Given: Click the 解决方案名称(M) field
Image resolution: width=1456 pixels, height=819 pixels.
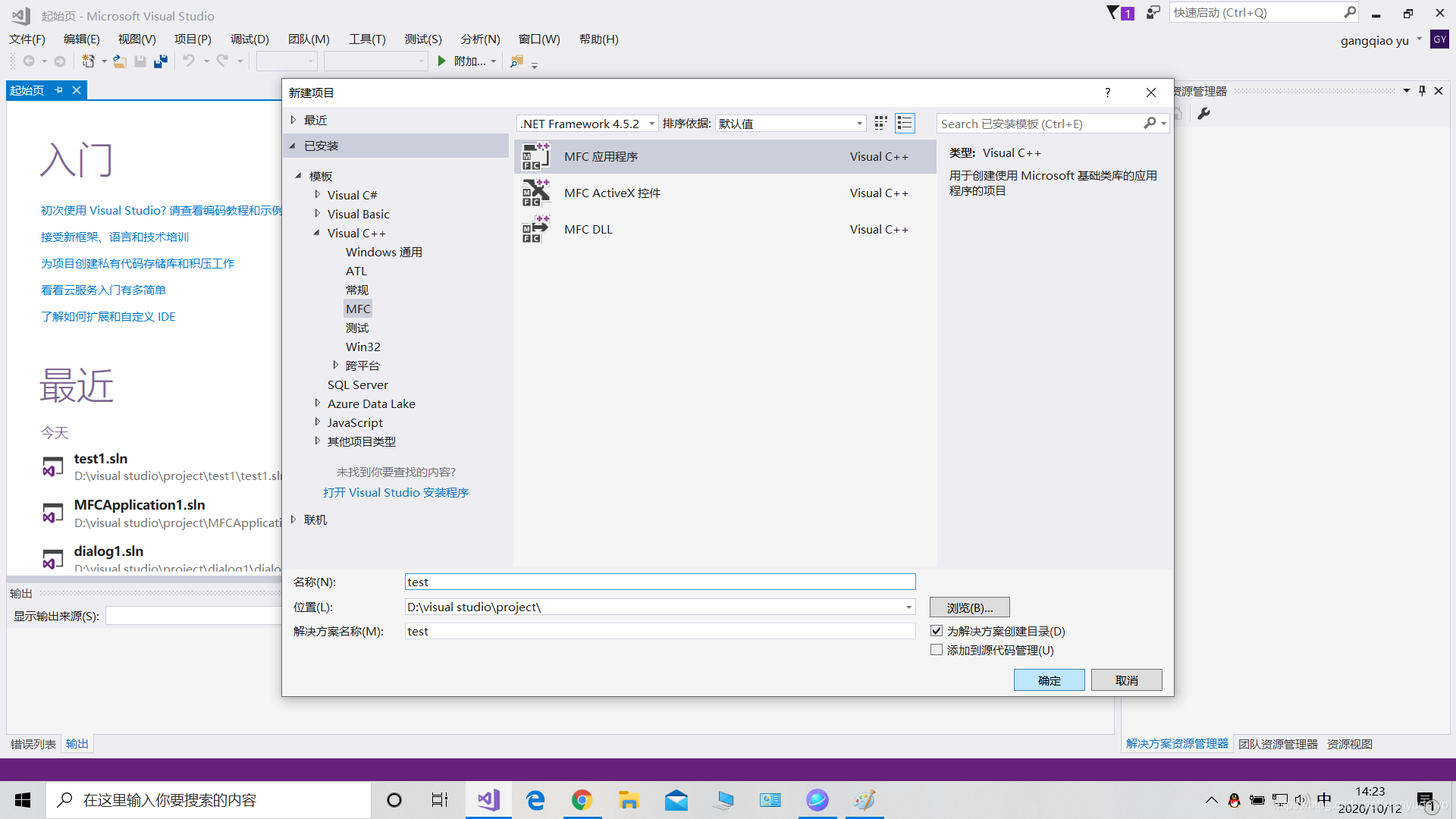Looking at the screenshot, I should coord(660,631).
